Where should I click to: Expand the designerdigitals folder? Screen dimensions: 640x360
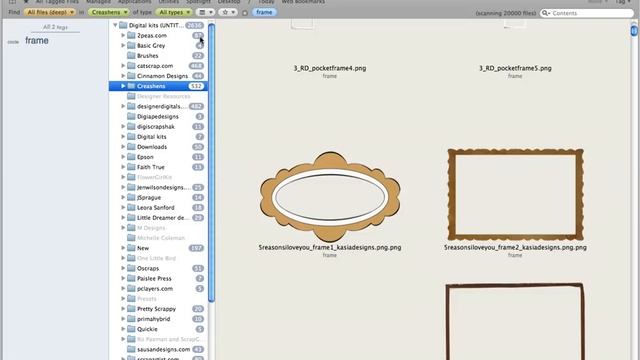pyautogui.click(x=123, y=106)
